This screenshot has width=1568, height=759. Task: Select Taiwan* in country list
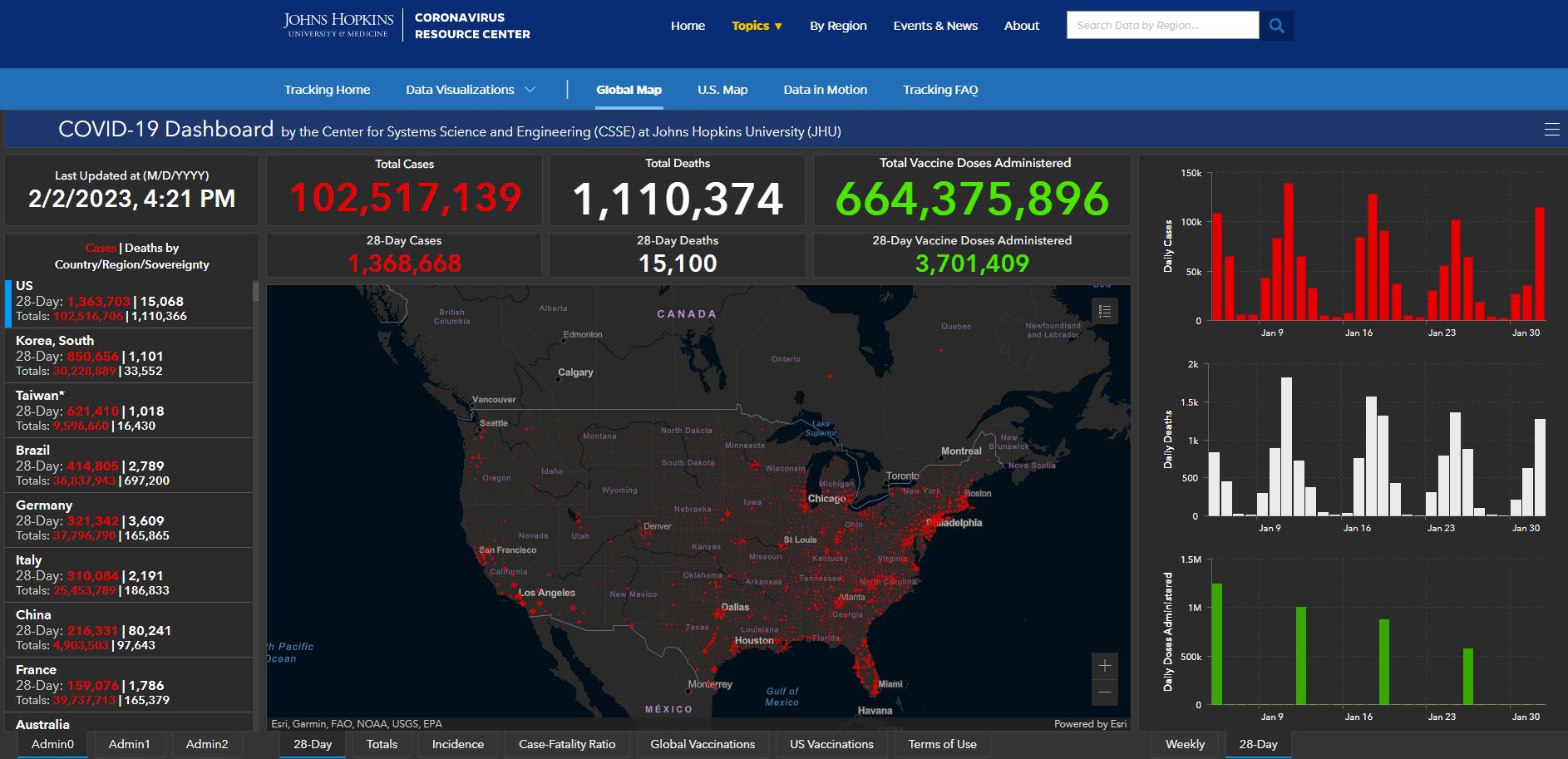pos(129,411)
